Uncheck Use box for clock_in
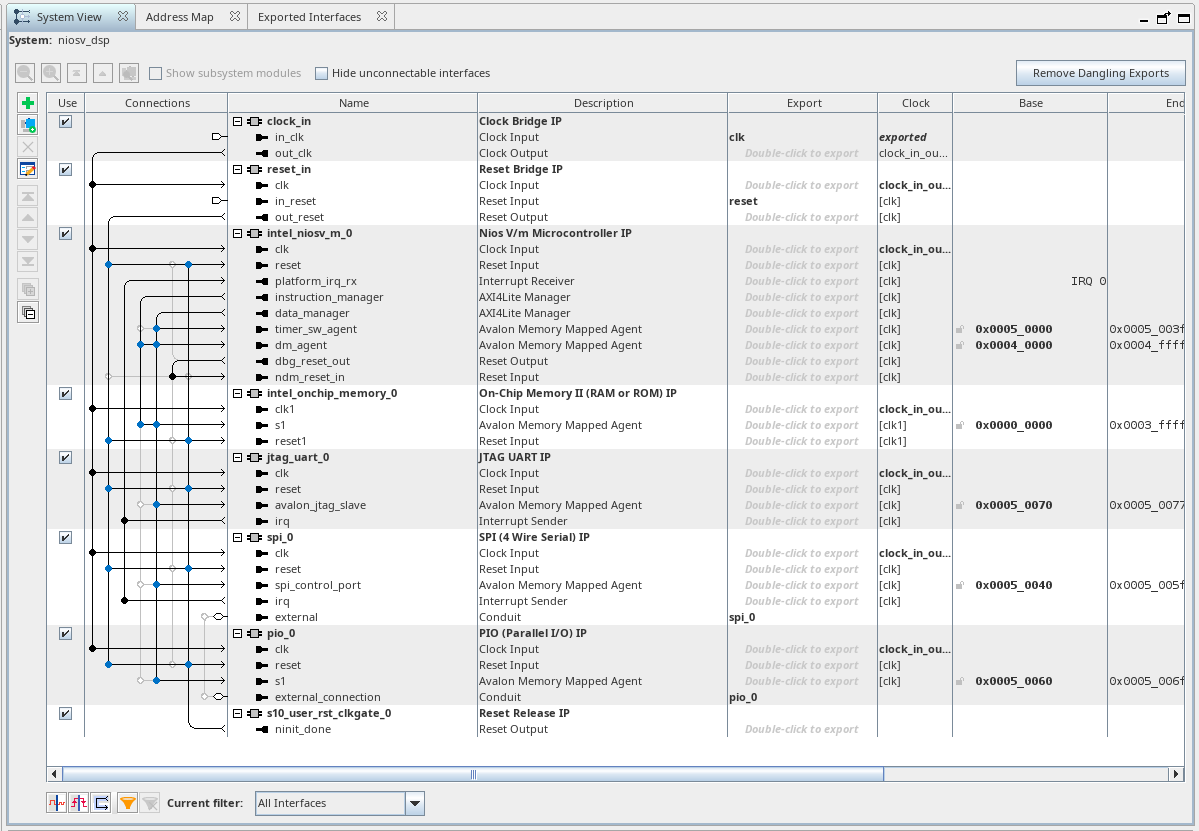This screenshot has width=1199, height=831. (66, 122)
